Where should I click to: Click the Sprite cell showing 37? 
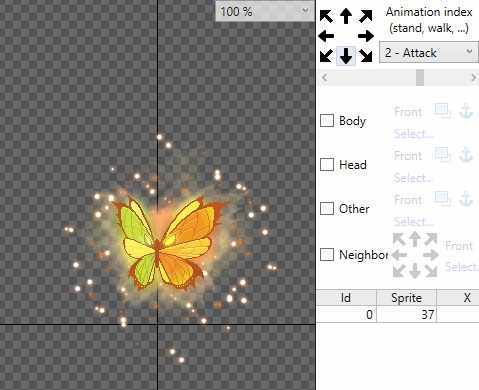pyautogui.click(x=406, y=314)
